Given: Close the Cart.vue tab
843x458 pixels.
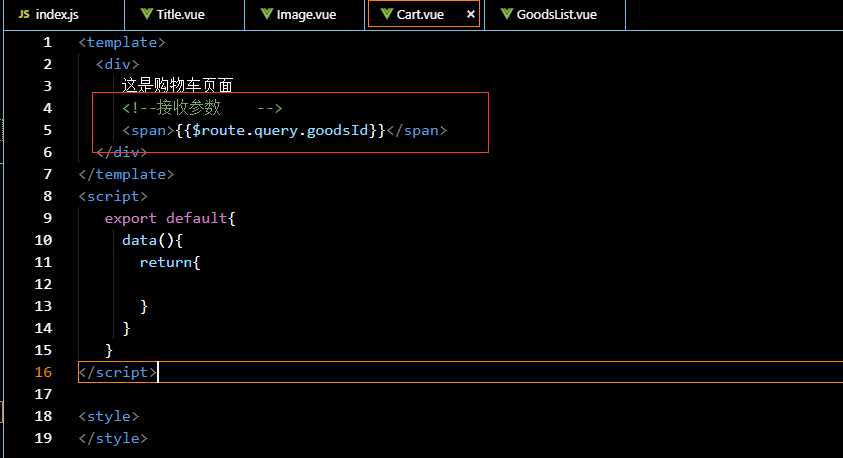Looking at the screenshot, I should tap(471, 15).
